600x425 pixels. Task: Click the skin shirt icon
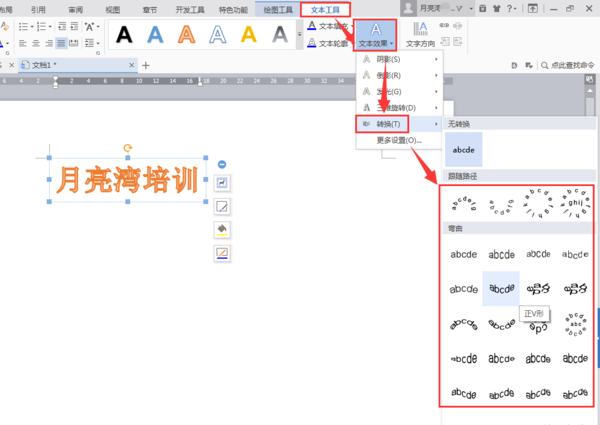tap(496, 8)
